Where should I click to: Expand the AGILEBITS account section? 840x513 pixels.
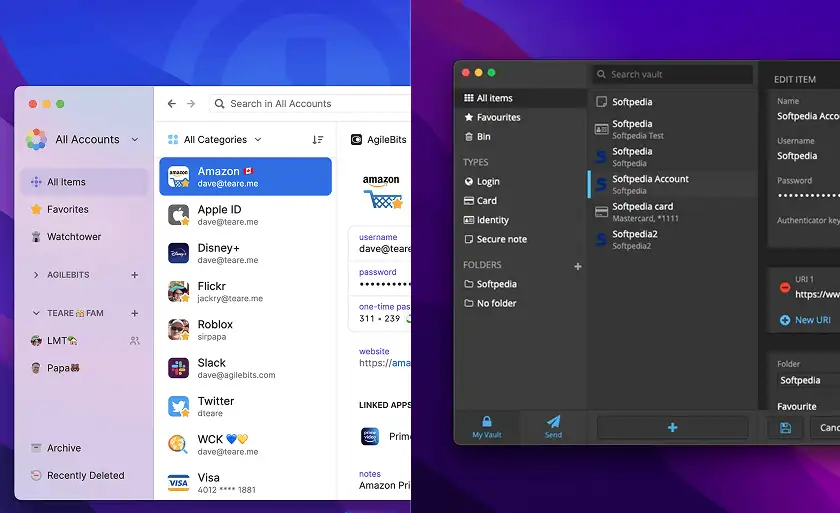37,275
